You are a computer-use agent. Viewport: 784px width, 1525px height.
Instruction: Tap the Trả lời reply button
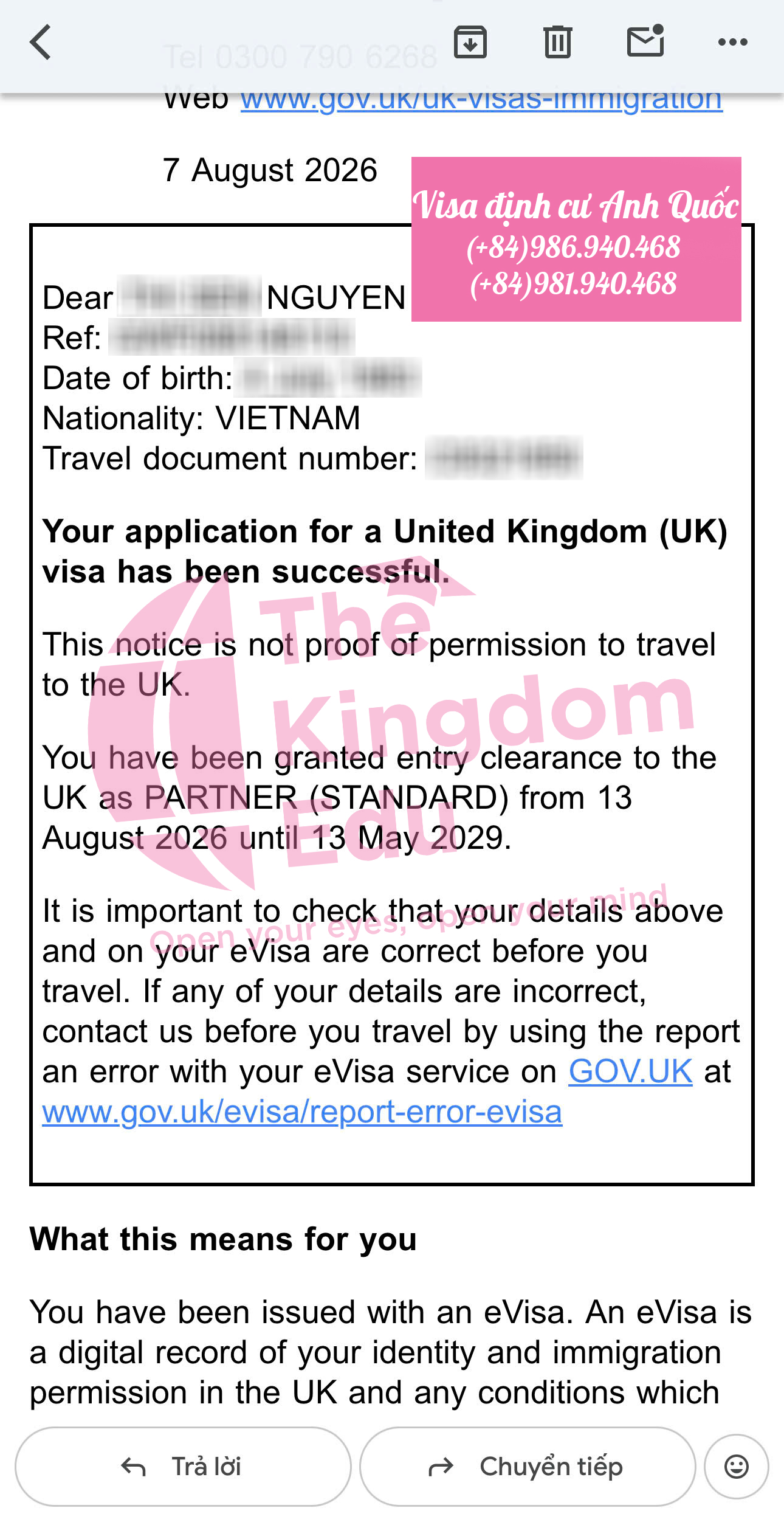point(183,1466)
